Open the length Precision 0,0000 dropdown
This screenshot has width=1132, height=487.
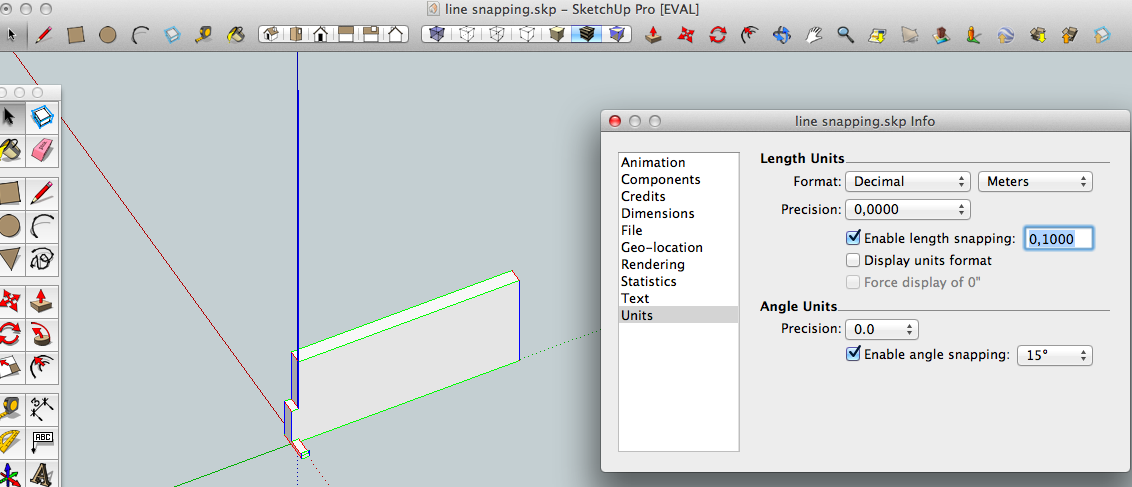click(x=908, y=209)
